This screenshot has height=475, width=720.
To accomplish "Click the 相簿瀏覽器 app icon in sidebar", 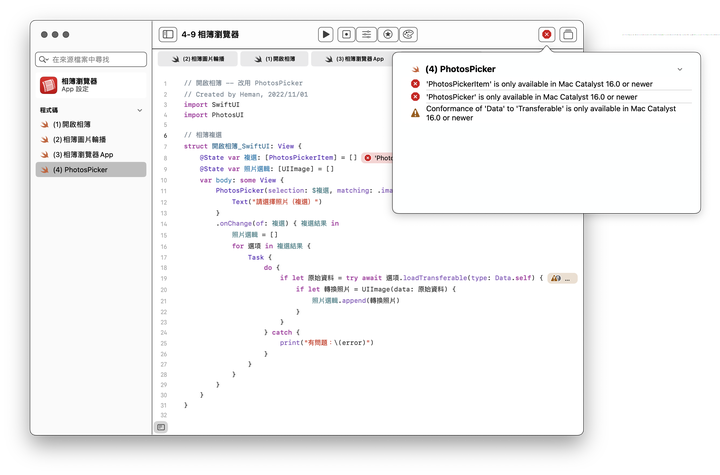I will pyautogui.click(x=48, y=85).
